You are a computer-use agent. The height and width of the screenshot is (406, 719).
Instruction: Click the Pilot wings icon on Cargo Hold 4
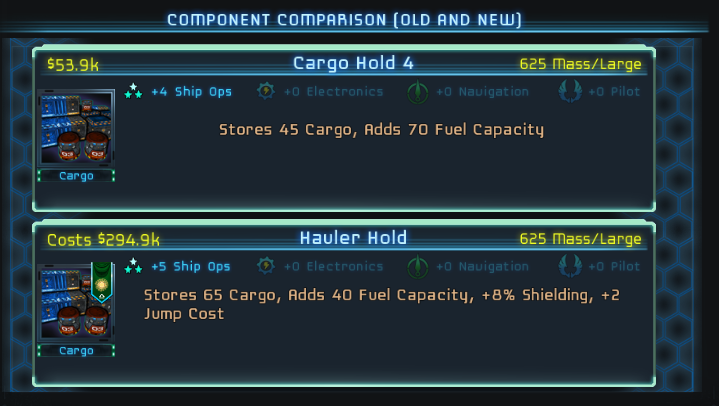tap(570, 91)
